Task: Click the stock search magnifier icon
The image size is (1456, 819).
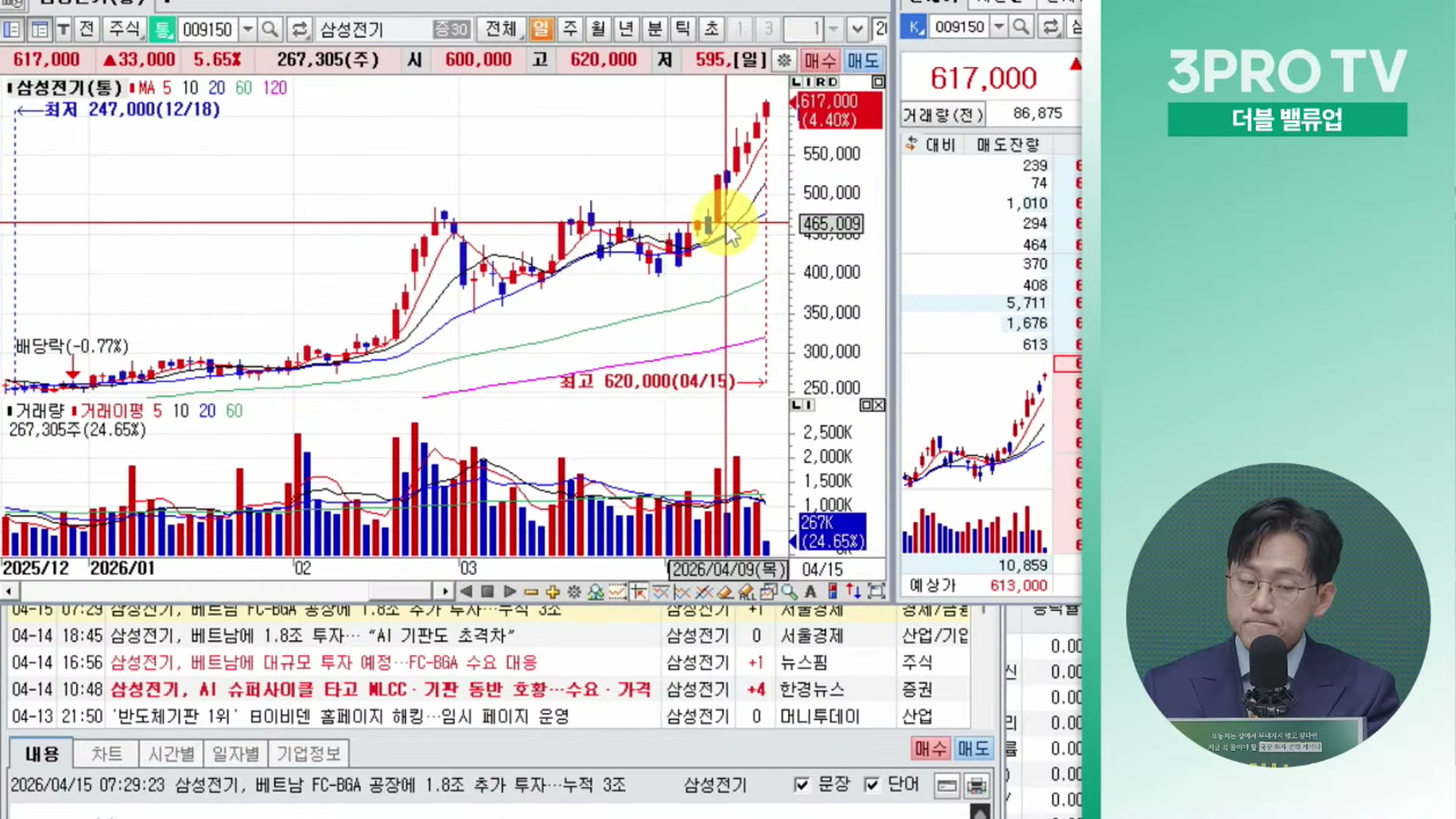Action: [269, 30]
